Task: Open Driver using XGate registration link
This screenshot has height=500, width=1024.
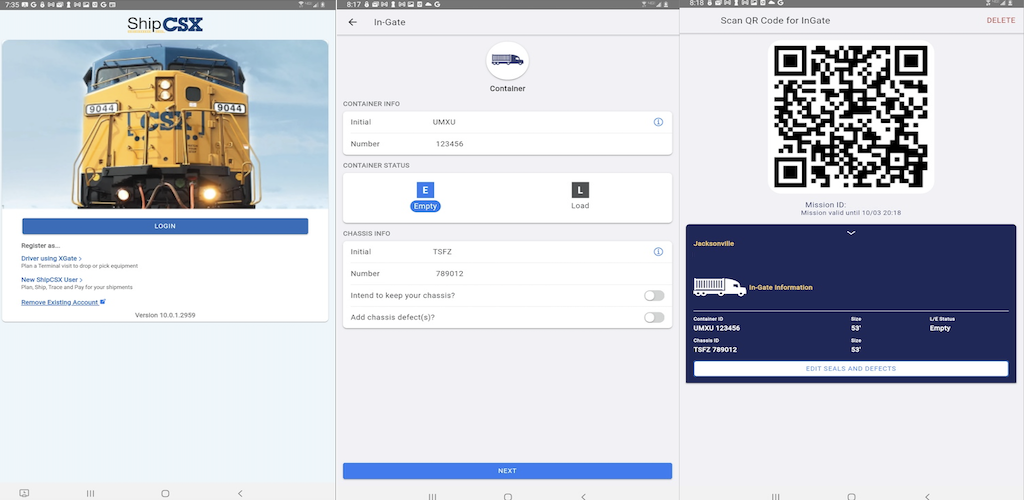Action: pyautogui.click(x=51, y=258)
